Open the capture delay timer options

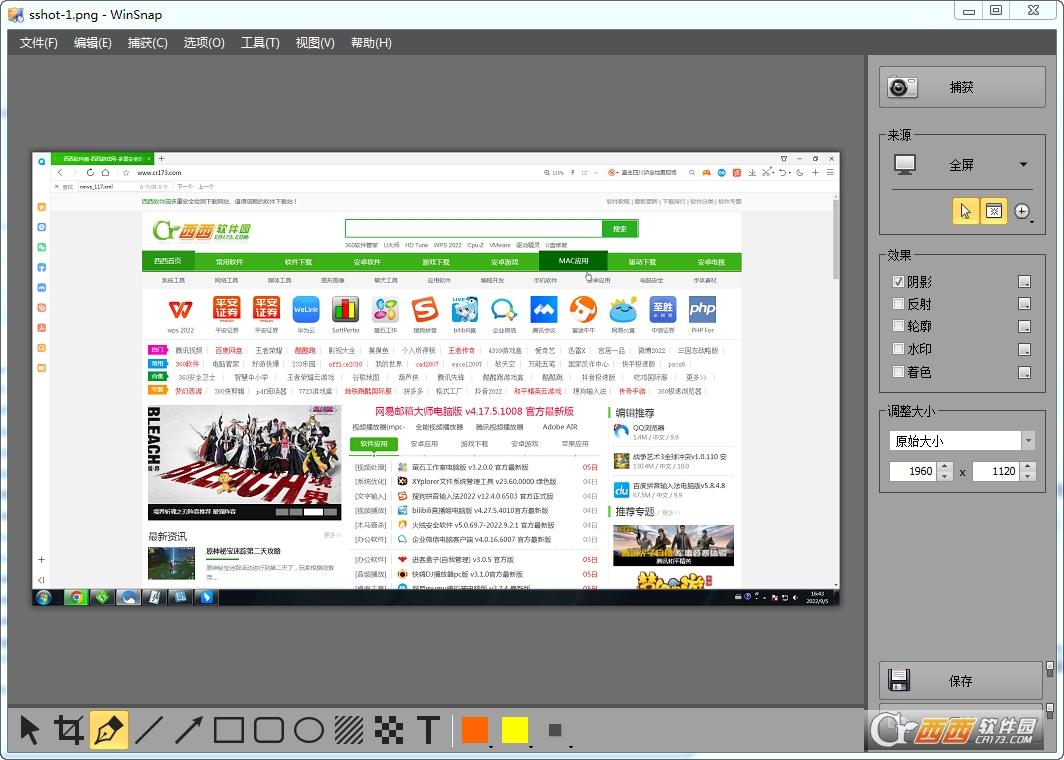1023,212
